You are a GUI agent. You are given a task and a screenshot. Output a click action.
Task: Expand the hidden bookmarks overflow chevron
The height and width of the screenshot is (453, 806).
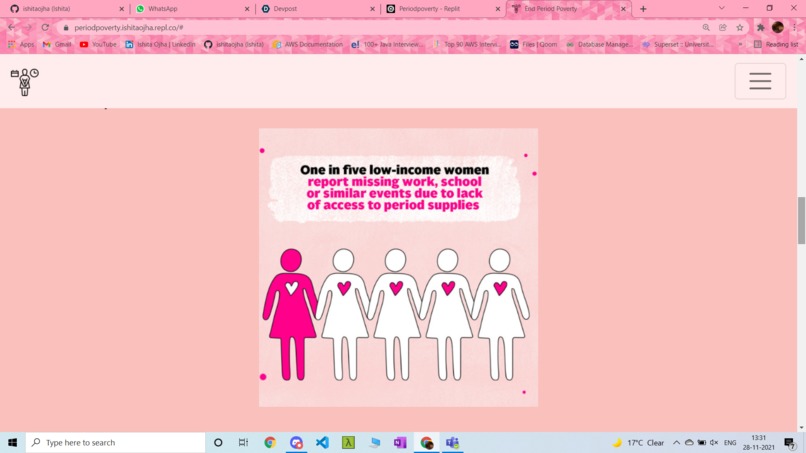pos(740,45)
